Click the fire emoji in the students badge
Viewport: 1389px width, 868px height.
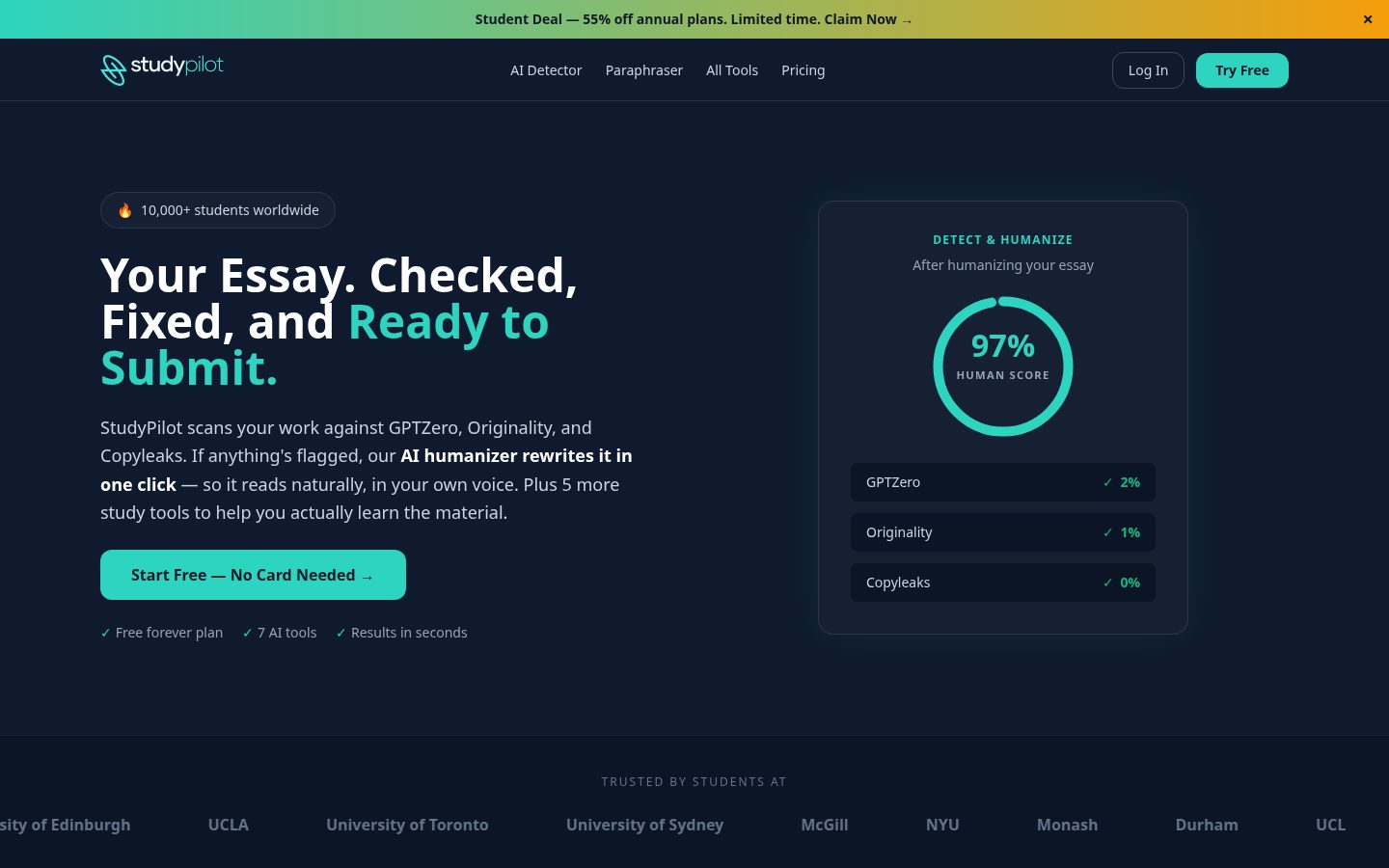pos(124,210)
